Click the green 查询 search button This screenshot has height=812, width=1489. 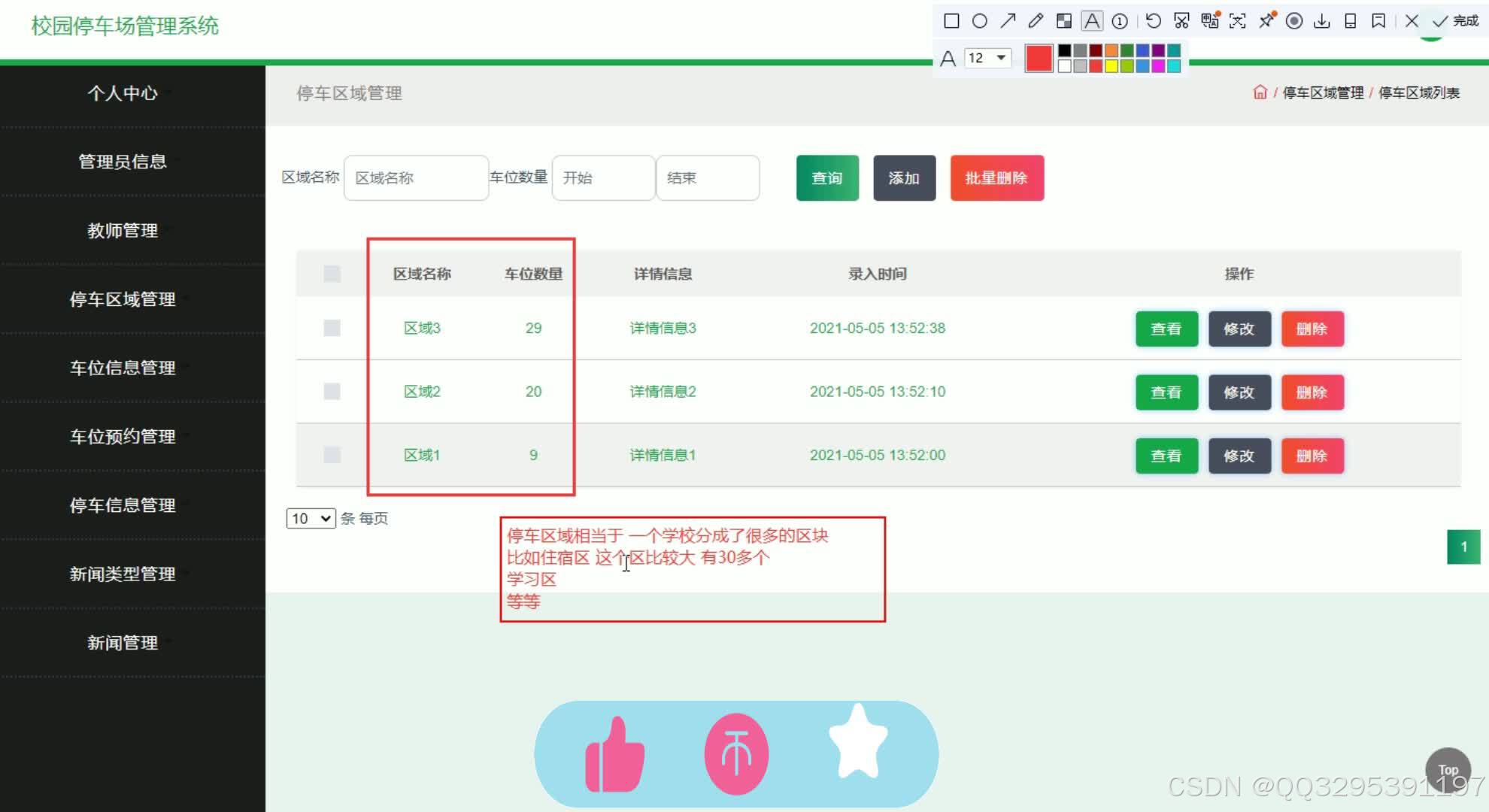click(827, 178)
